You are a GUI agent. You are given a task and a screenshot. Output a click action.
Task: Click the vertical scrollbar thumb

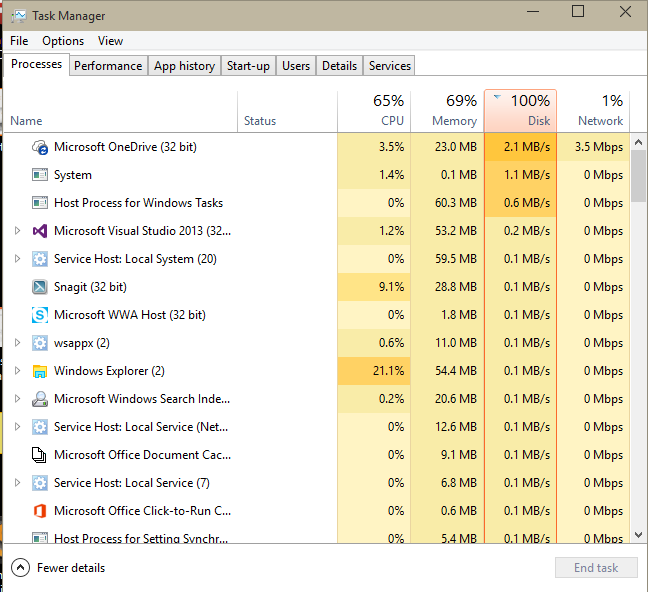(638, 177)
